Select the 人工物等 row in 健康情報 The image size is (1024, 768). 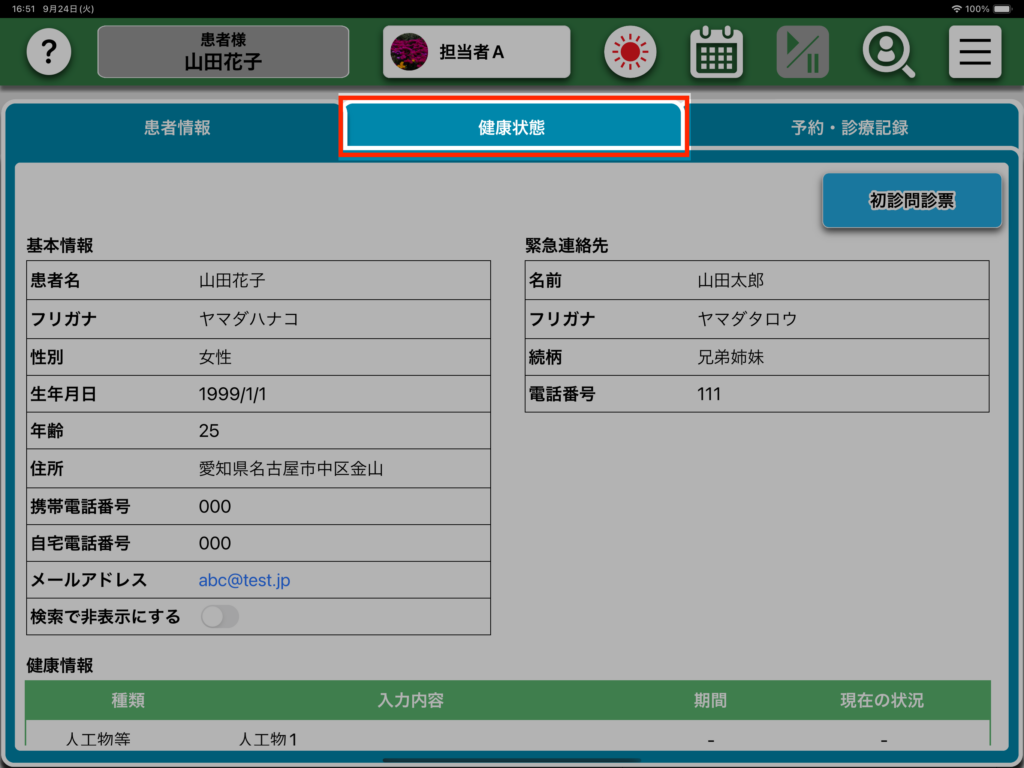(x=98, y=740)
